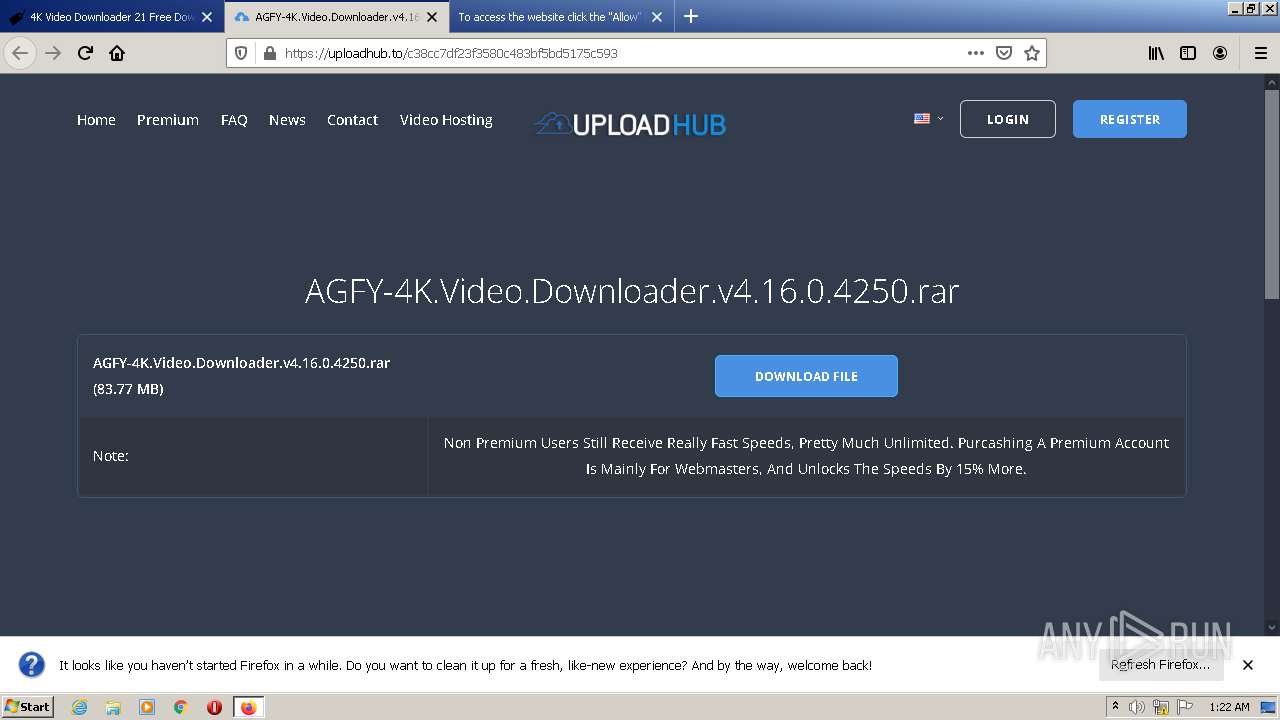This screenshot has height=720, width=1280.
Task: Click the Refresh Firefox button
Action: click(x=1160, y=665)
